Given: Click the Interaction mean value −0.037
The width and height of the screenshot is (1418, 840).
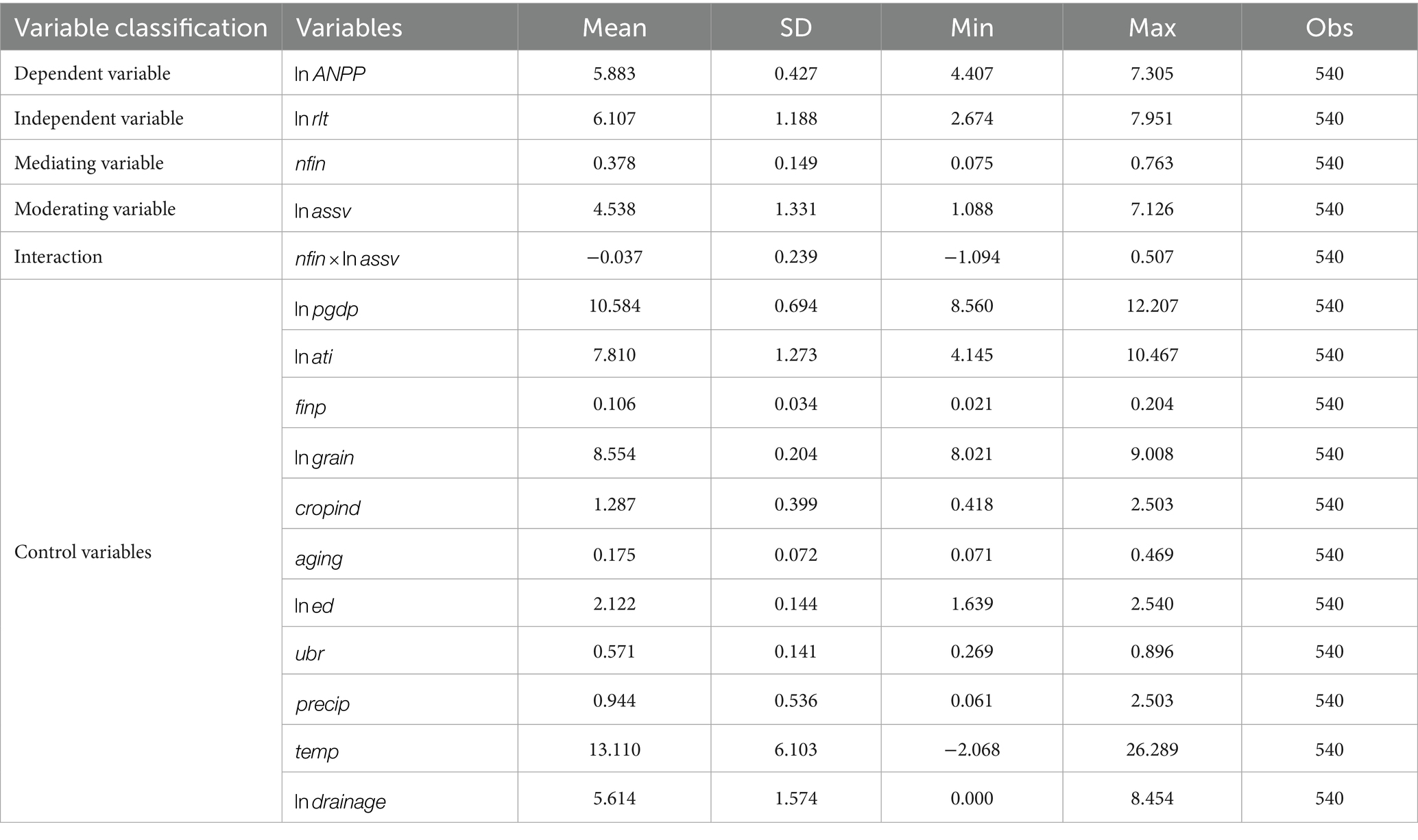Looking at the screenshot, I should tap(614, 256).
